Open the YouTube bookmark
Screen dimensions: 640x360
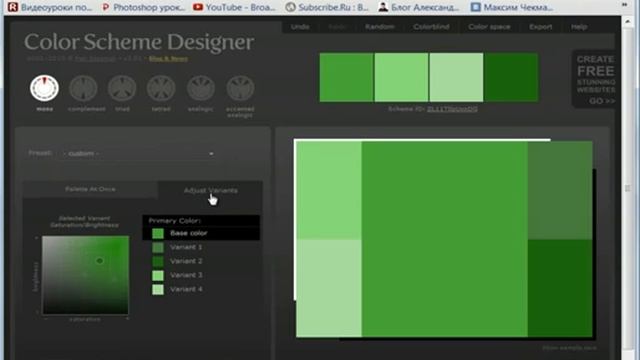(x=234, y=7)
